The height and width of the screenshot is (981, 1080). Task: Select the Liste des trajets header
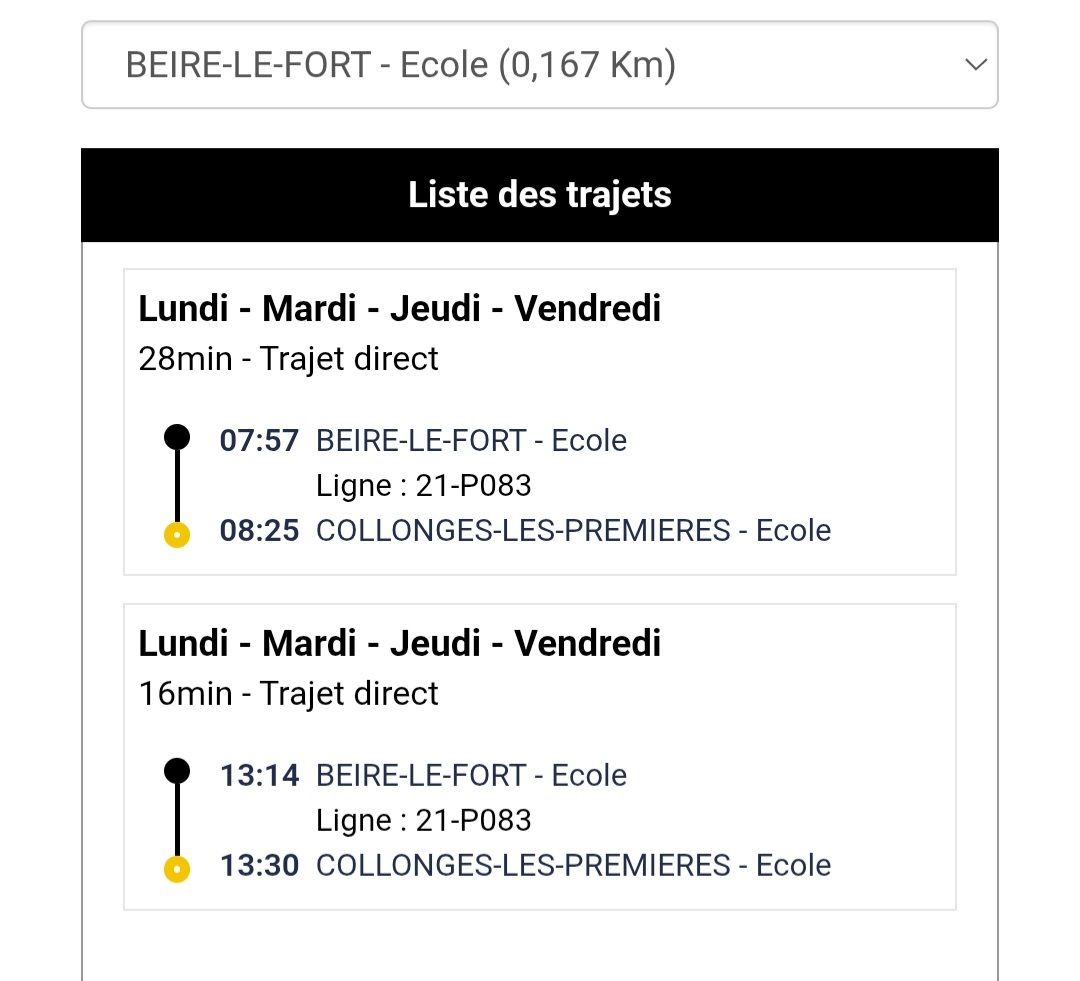pyautogui.click(x=539, y=195)
